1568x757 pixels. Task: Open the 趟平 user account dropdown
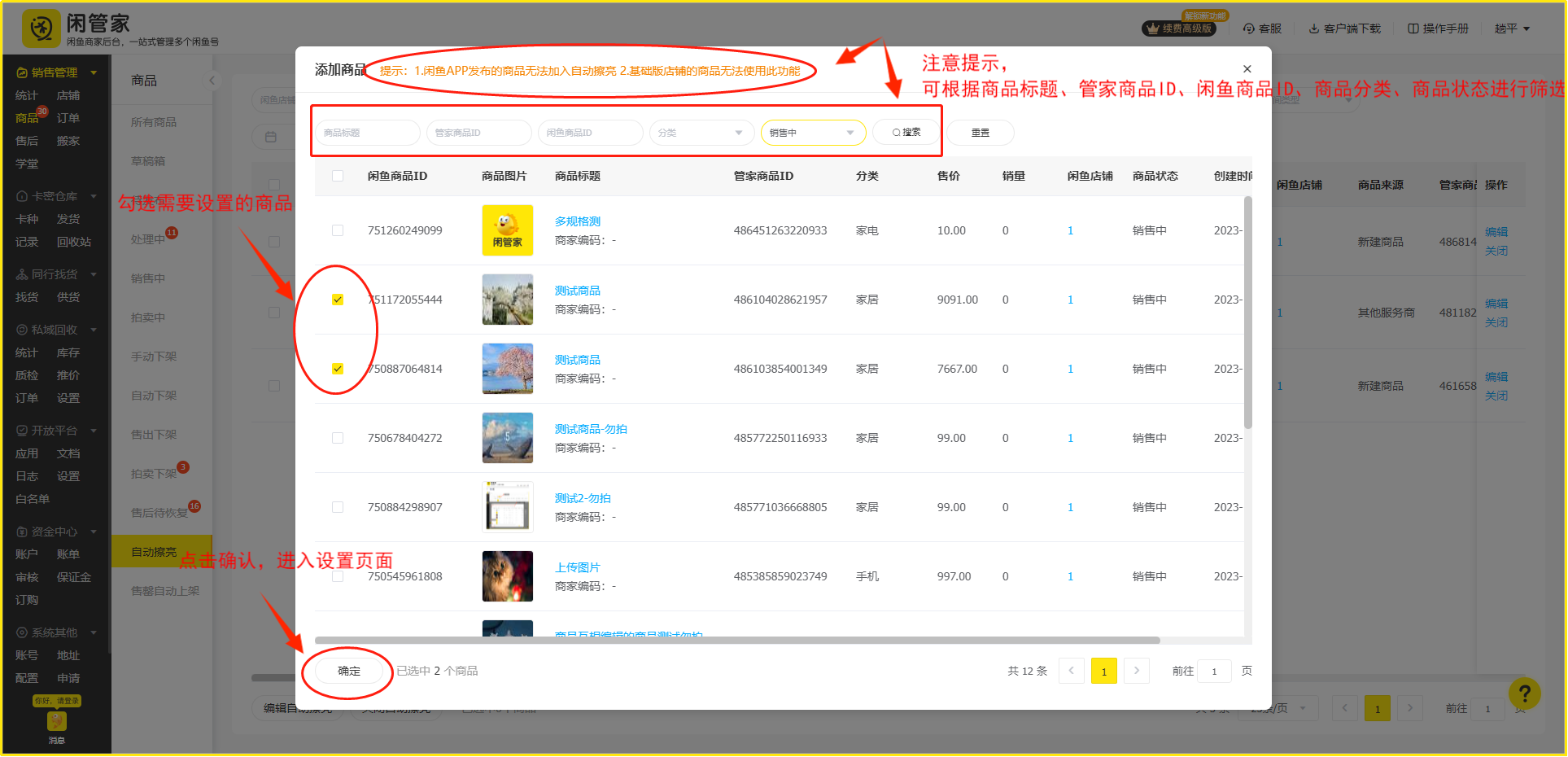point(1512,28)
